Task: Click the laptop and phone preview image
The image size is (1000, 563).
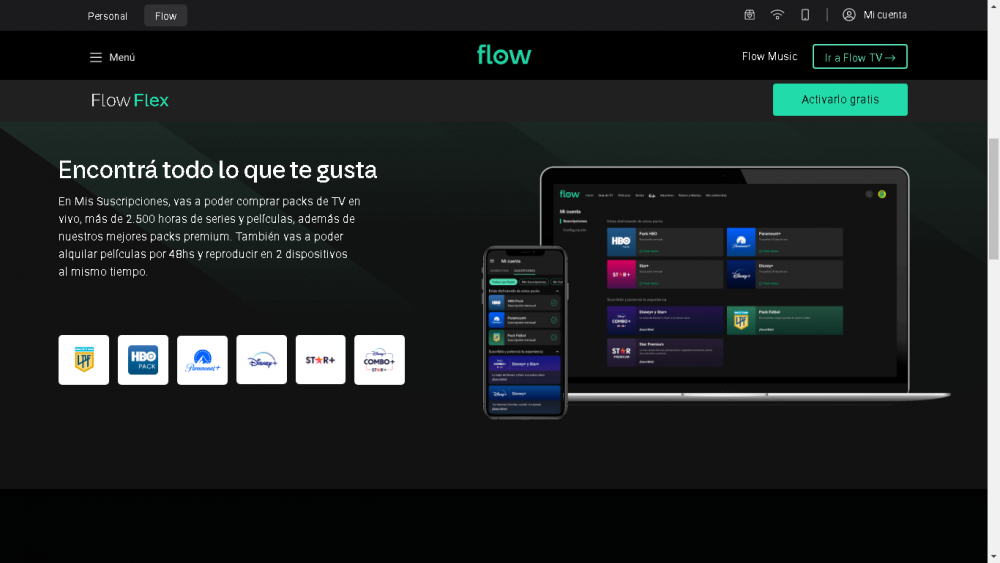Action: [x=715, y=290]
